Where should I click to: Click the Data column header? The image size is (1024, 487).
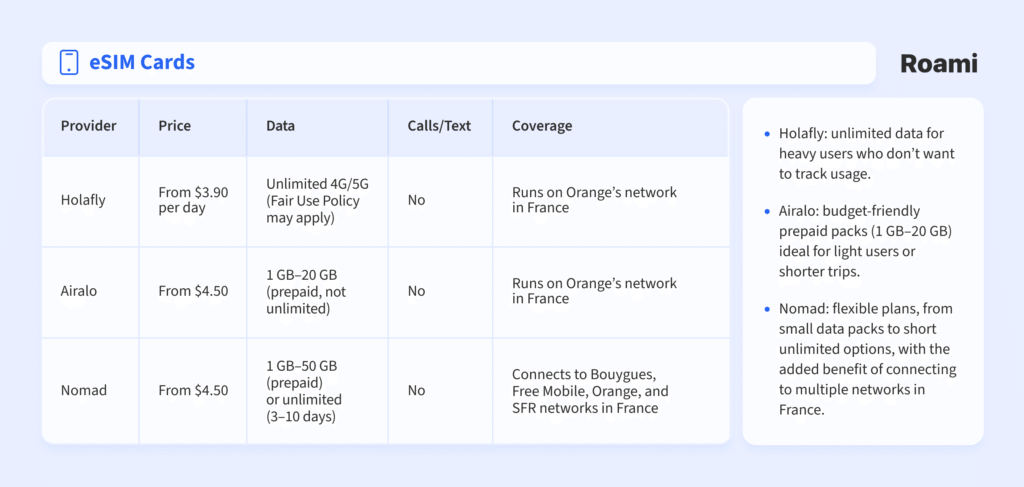(280, 126)
